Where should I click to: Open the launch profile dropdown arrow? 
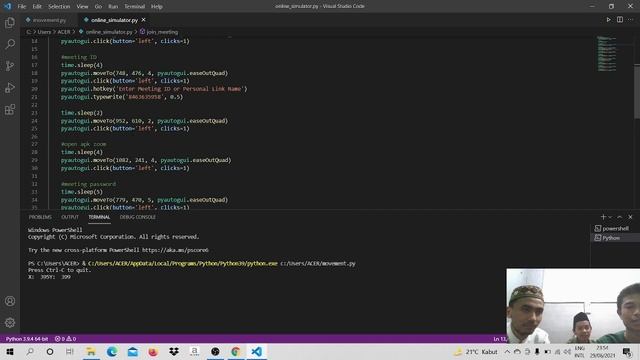tap(610, 217)
